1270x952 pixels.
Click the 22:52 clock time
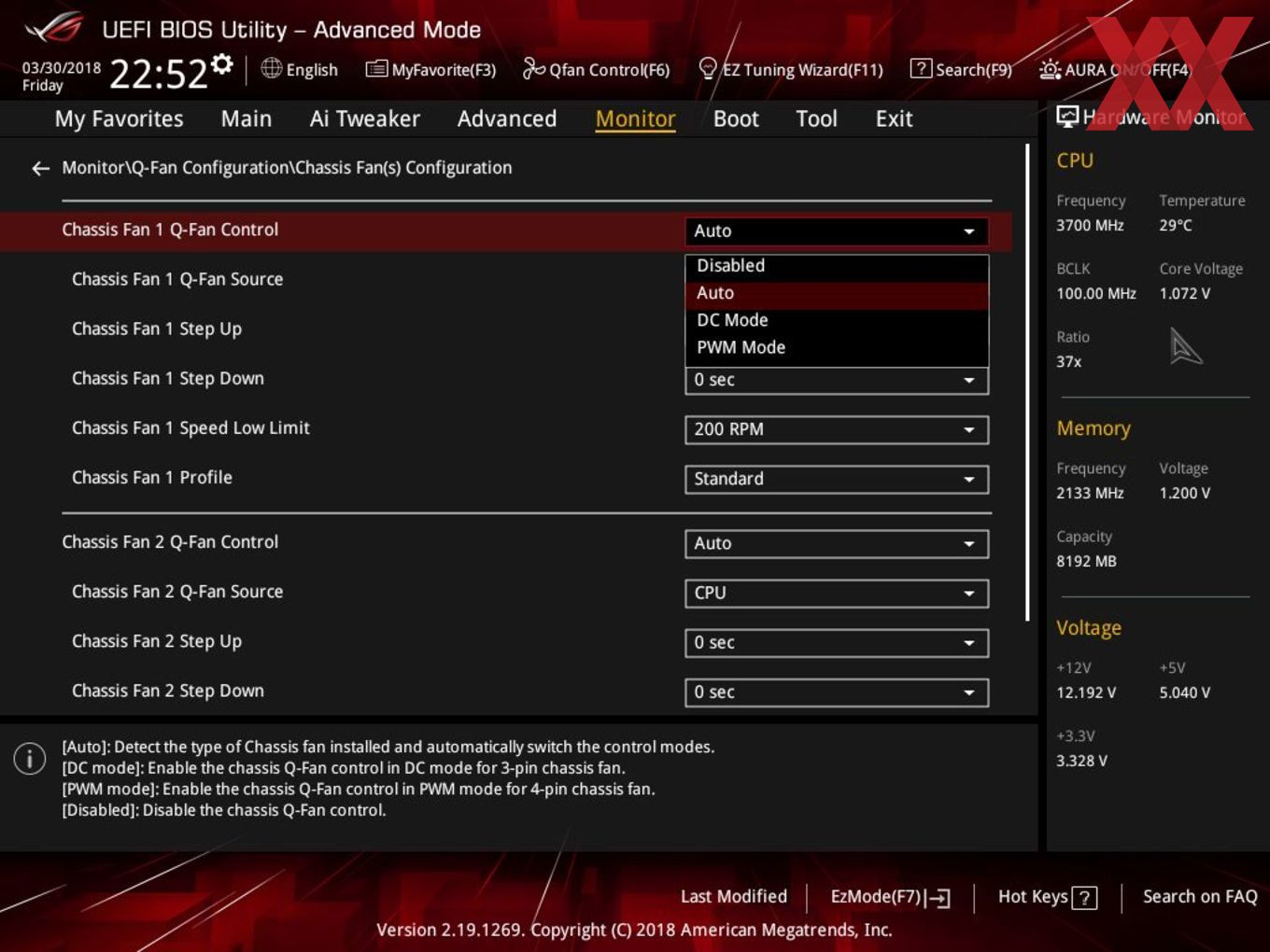click(x=159, y=73)
